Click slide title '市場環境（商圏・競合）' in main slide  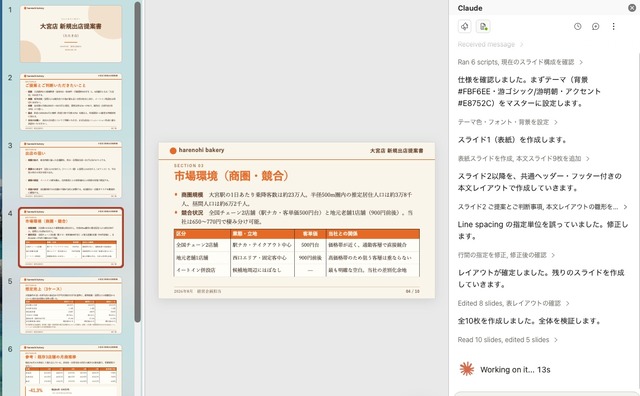pyautogui.click(x=231, y=176)
